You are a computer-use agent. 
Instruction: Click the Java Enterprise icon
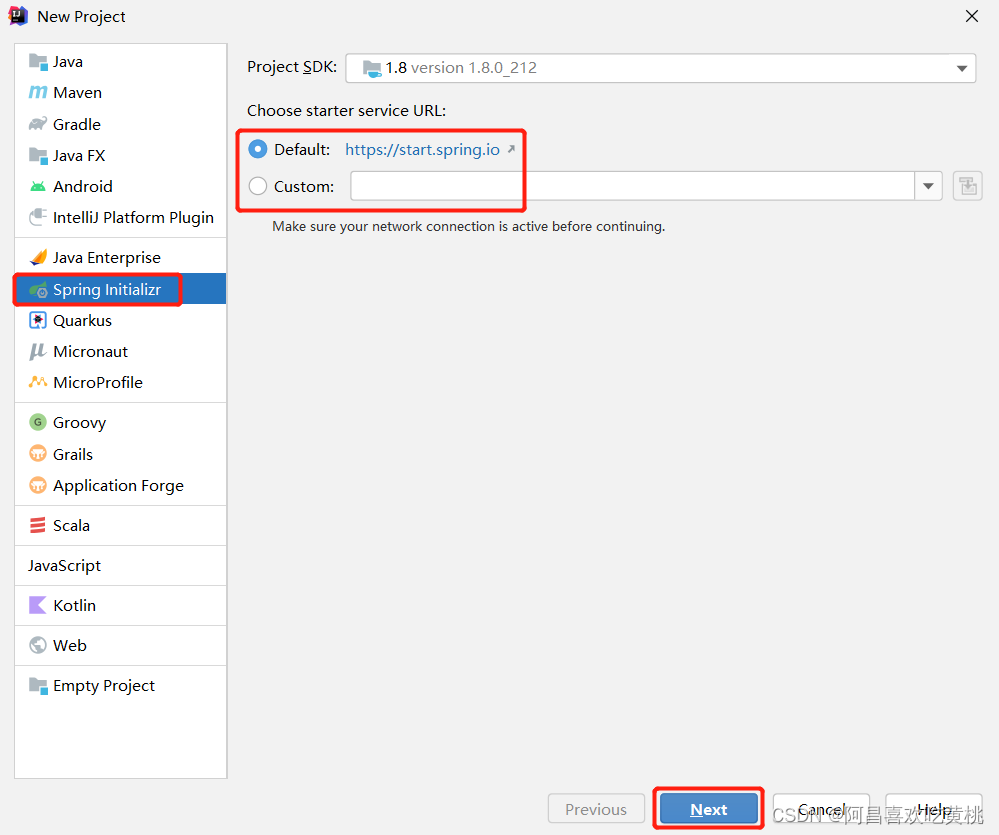[38, 257]
